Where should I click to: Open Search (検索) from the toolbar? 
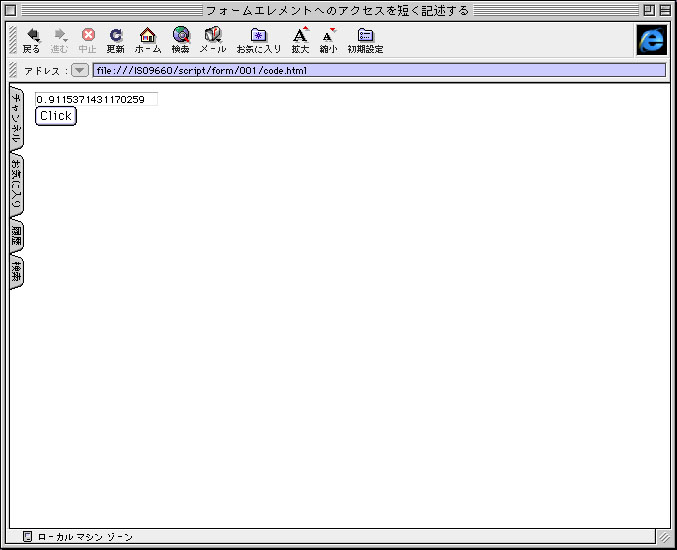pyautogui.click(x=181, y=36)
